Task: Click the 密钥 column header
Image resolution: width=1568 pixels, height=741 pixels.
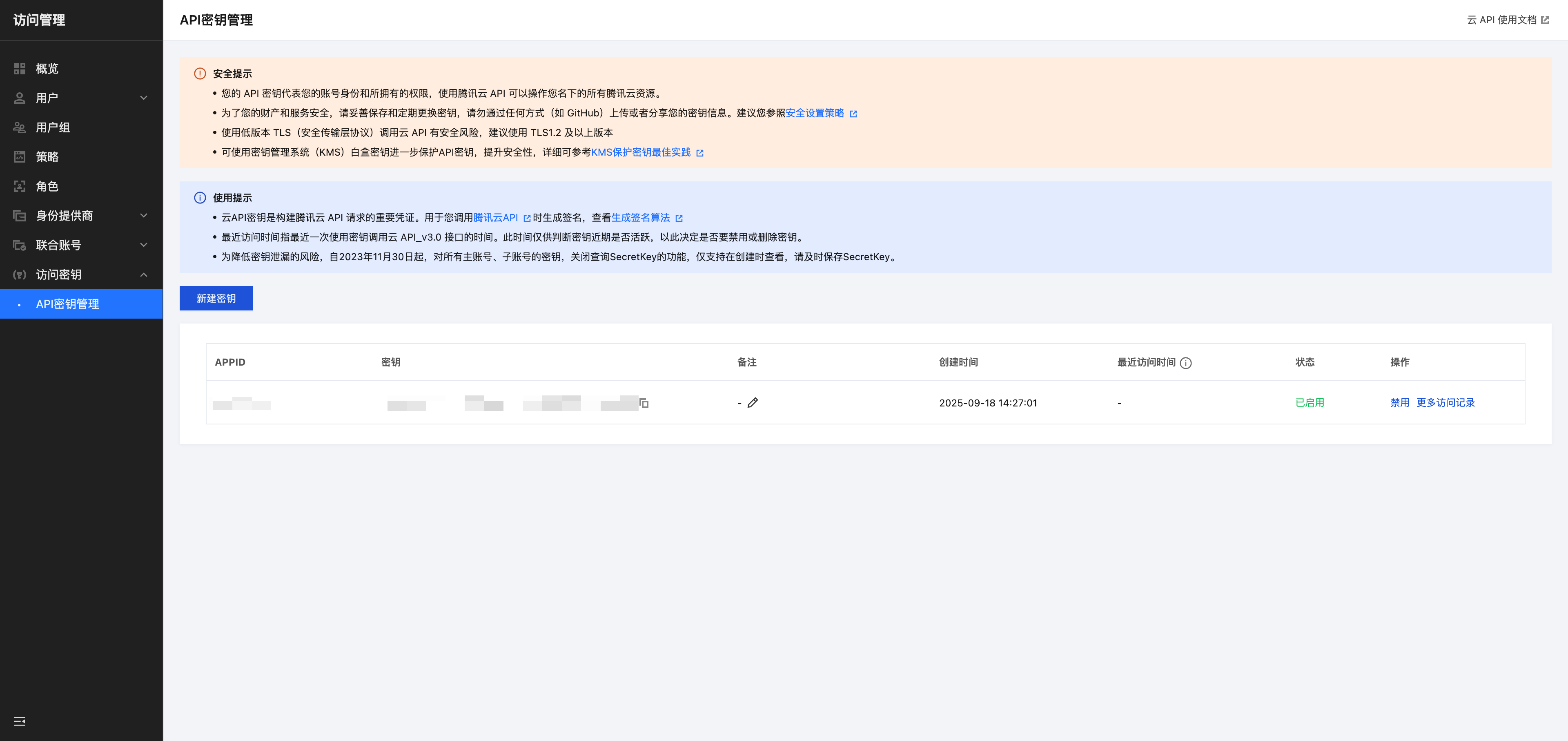Action: [391, 362]
